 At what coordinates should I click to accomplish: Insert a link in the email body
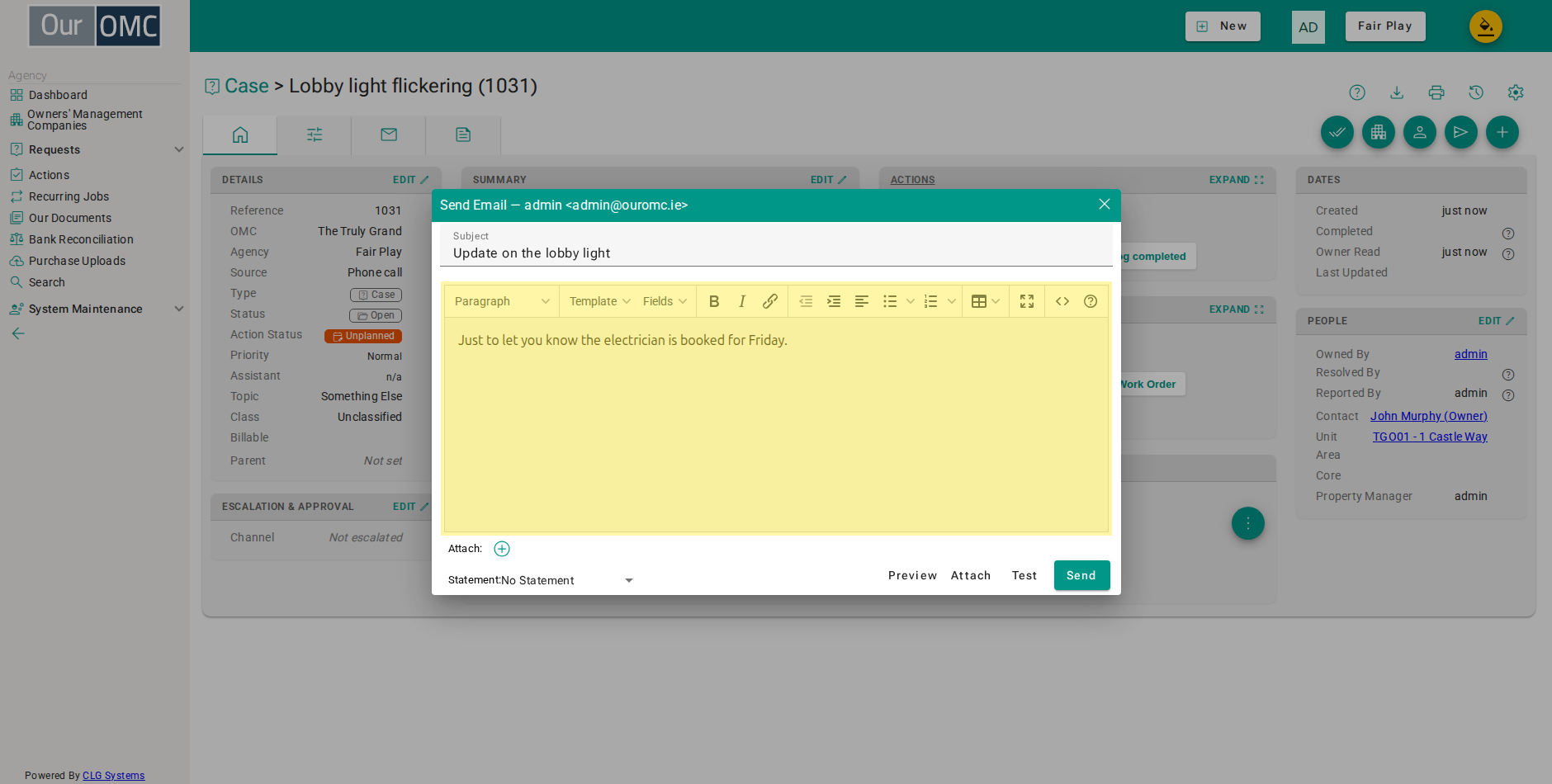point(769,301)
